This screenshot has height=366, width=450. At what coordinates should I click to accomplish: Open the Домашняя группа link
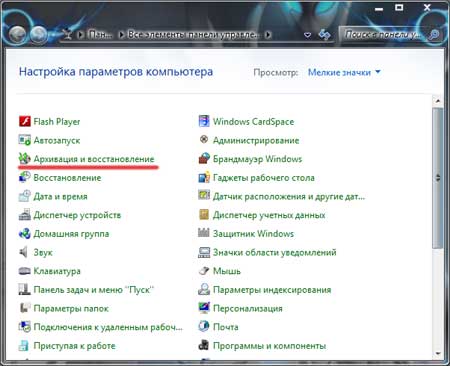[71, 234]
